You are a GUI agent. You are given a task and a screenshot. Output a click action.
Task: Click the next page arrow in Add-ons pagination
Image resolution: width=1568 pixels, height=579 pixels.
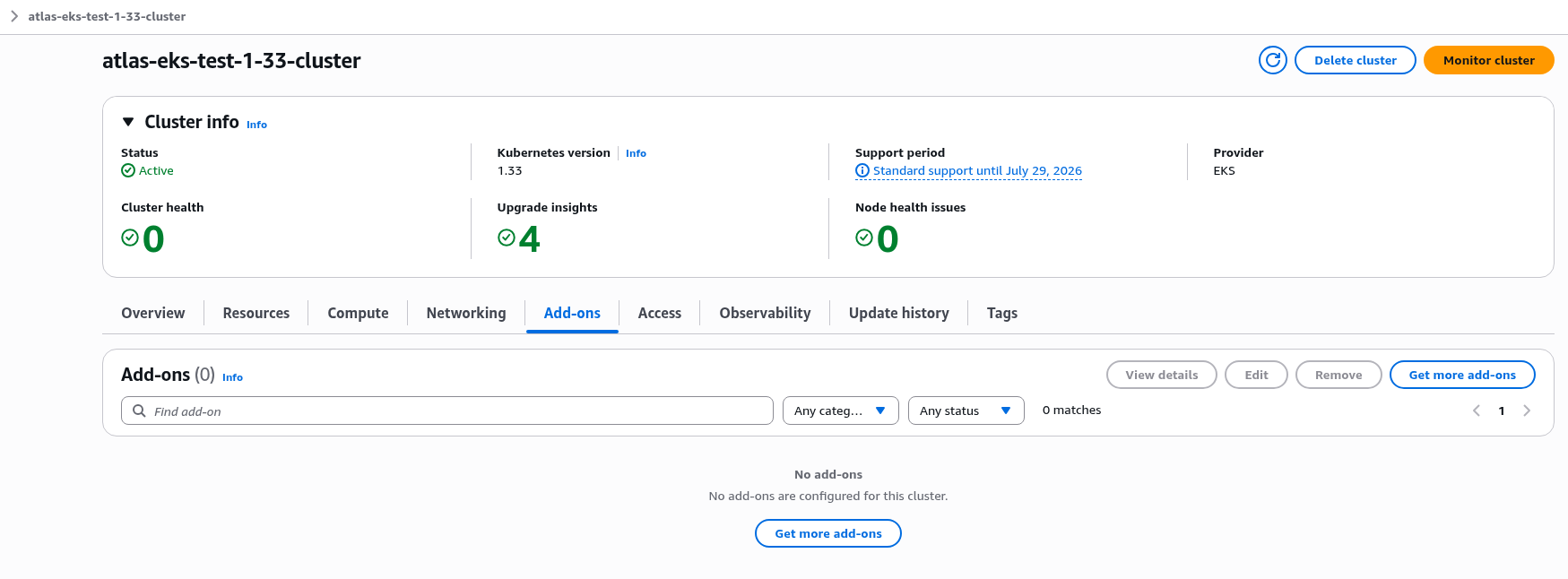click(x=1527, y=410)
